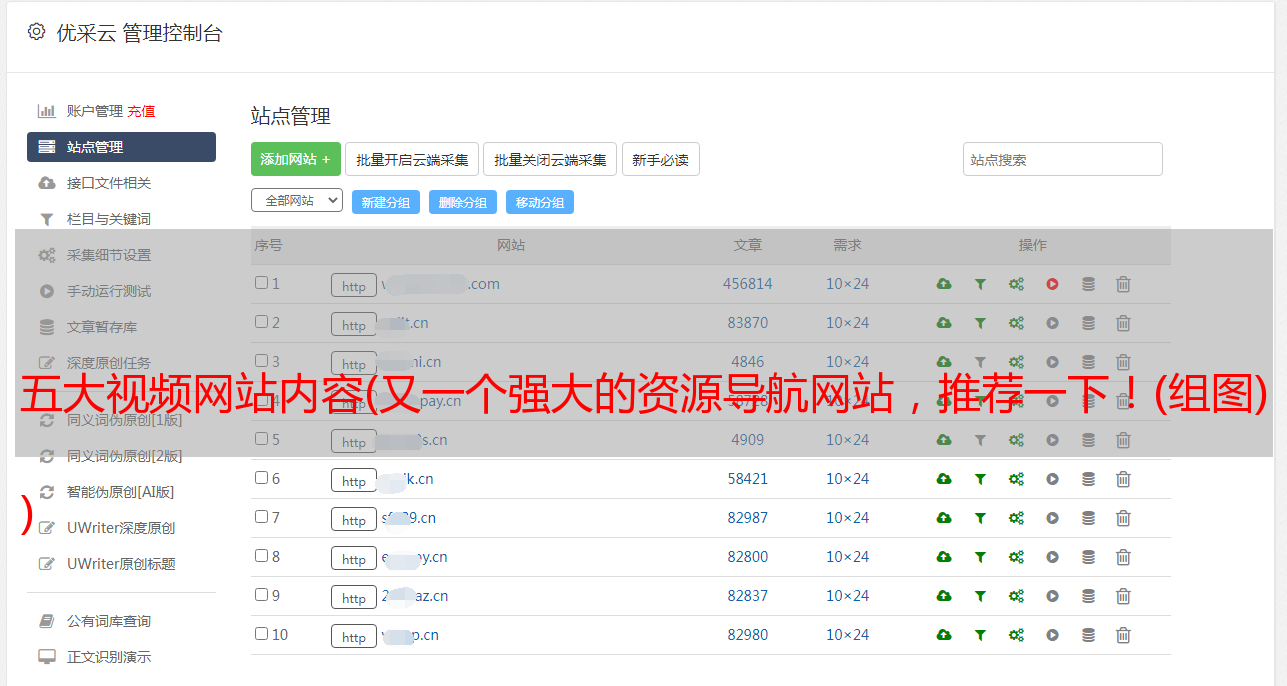Image resolution: width=1287 pixels, height=686 pixels.
Task: Click the red play icon in row 1
Action: pos(1052,284)
